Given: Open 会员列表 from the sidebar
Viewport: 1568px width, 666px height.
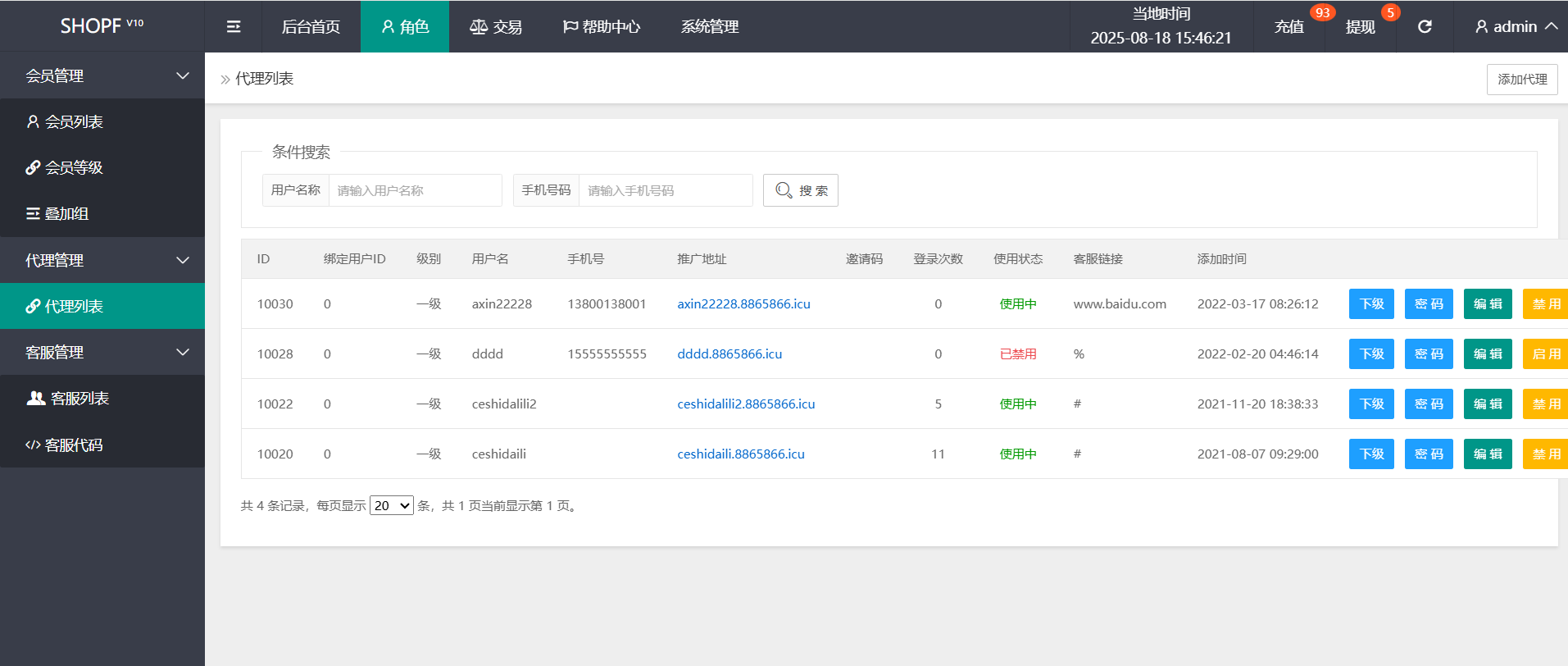Looking at the screenshot, I should [x=74, y=122].
